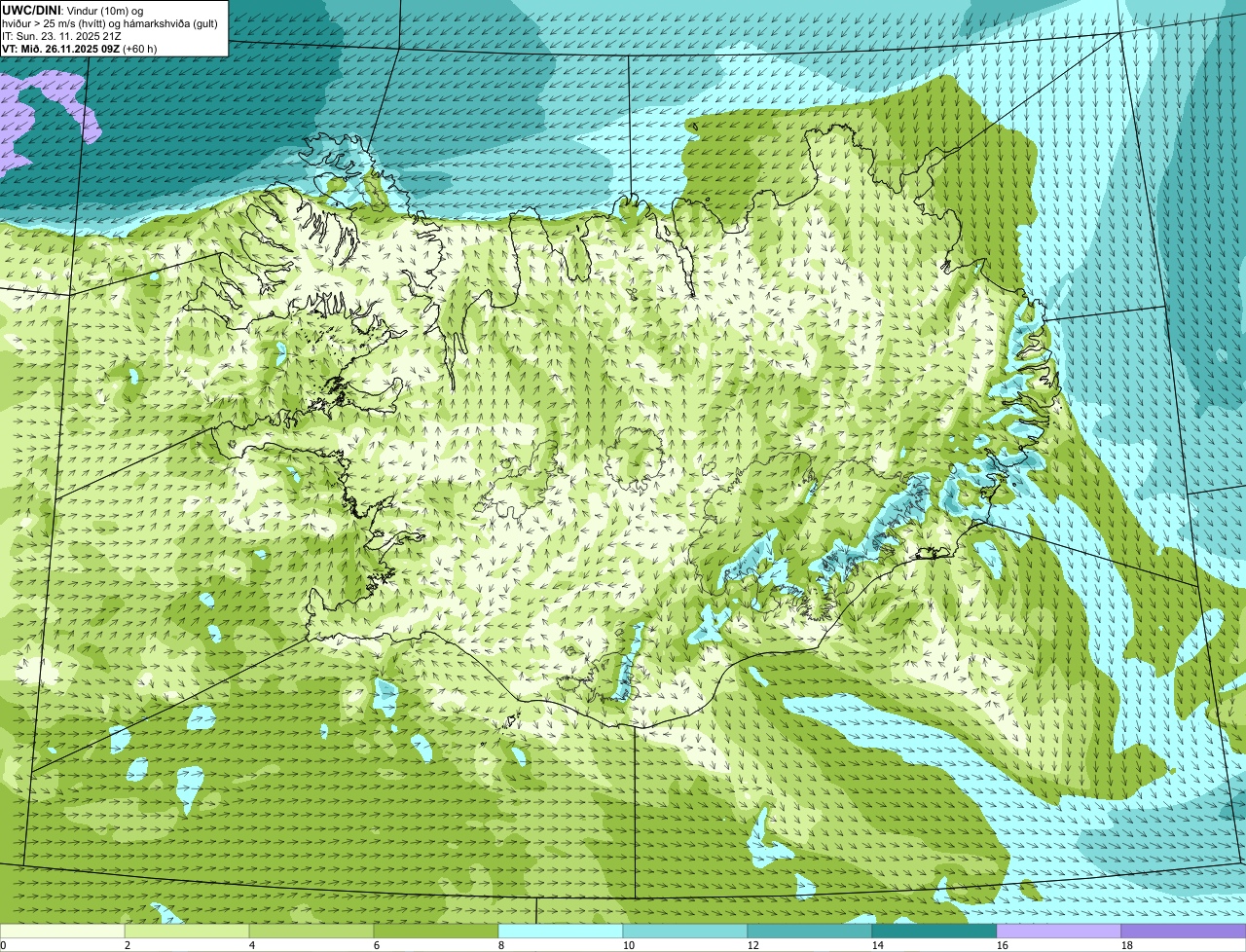1246x952 pixels.
Task: Click the yellow-green 4–6 m/s legend swatch
Action: (311, 932)
